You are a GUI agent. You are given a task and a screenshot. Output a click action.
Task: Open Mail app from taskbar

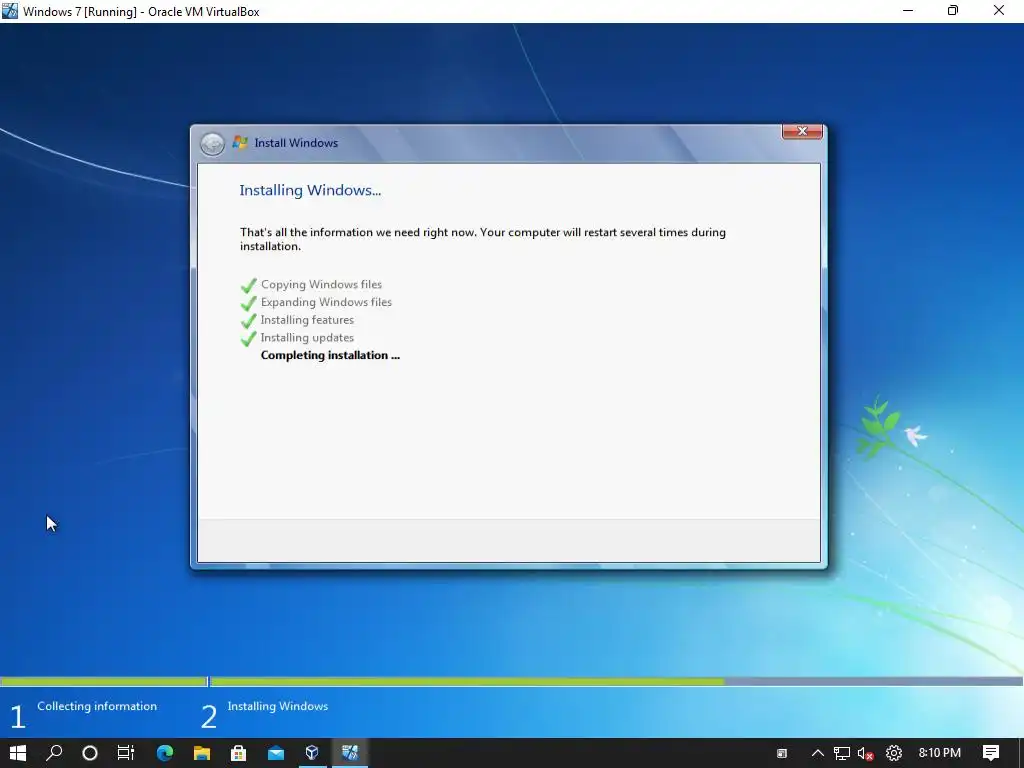(x=276, y=753)
